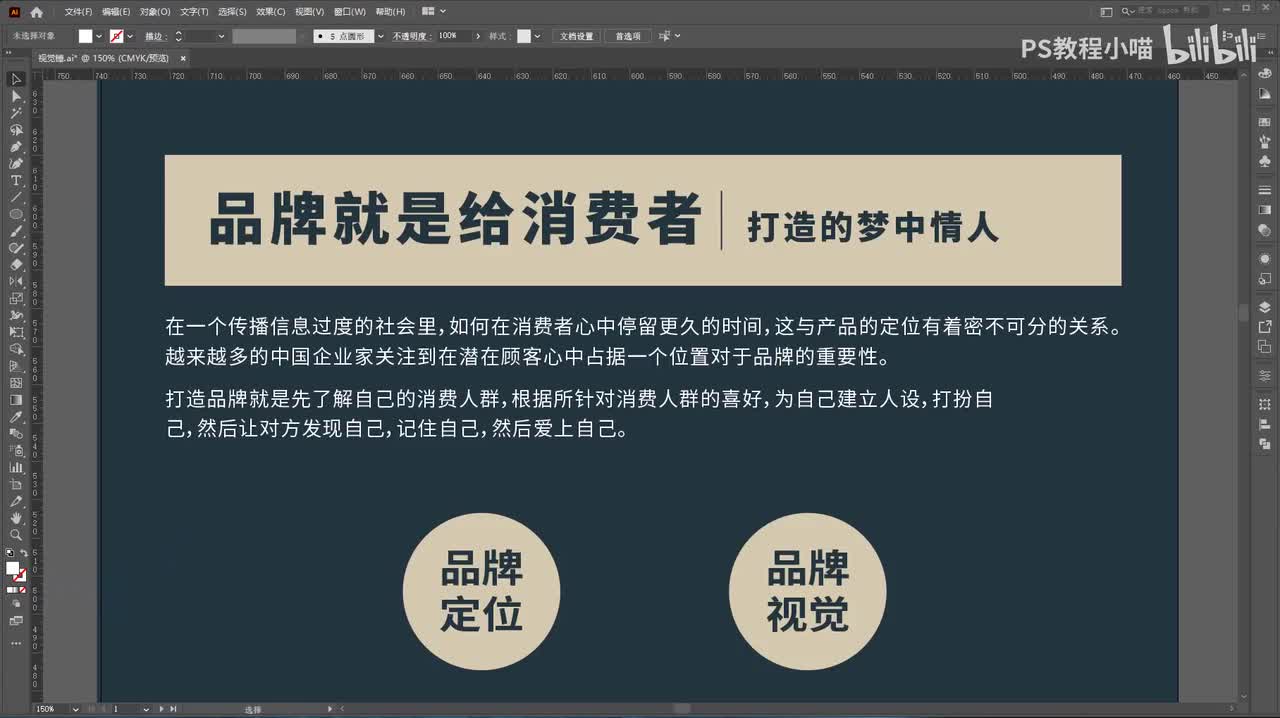Screen dimensions: 1280x718
Task: Open graphic style dropdown
Action: (537, 36)
